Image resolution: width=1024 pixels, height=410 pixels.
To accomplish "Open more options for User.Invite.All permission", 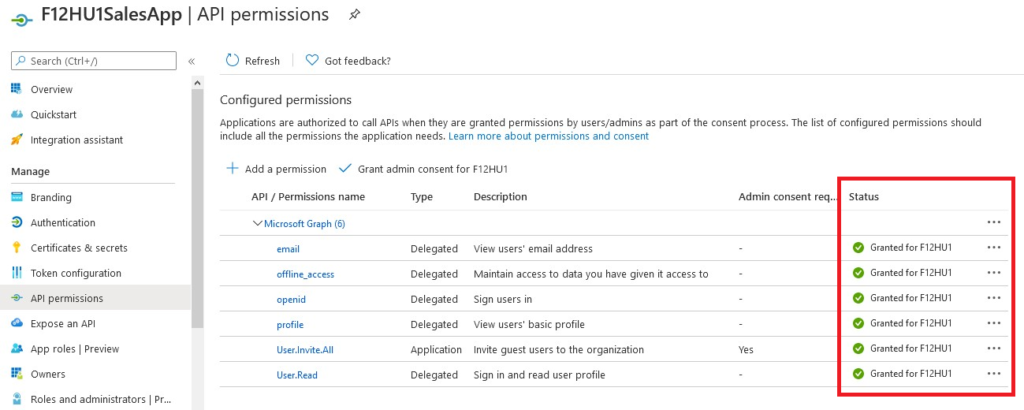I will (x=994, y=348).
